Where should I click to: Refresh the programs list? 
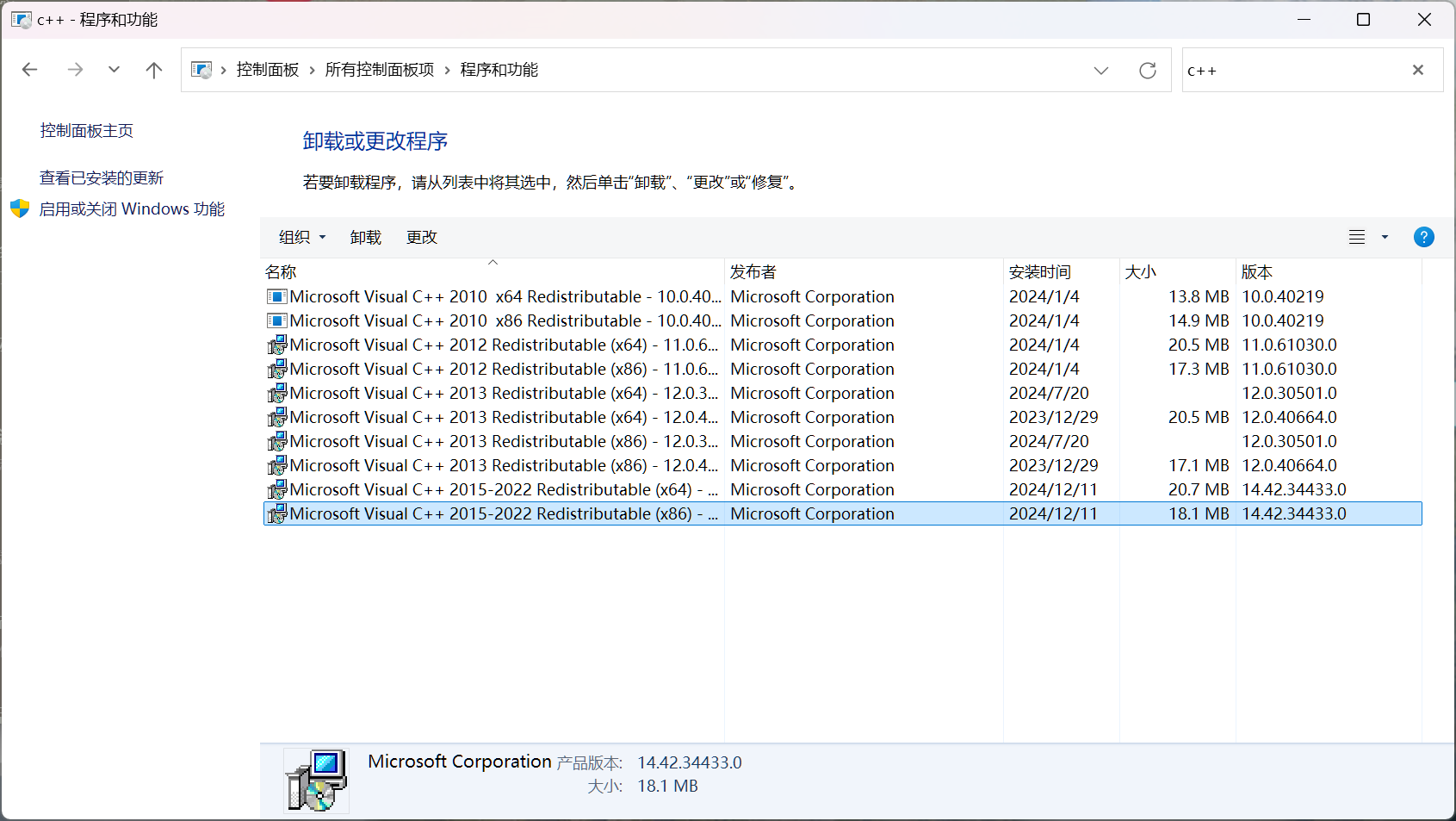point(1148,71)
